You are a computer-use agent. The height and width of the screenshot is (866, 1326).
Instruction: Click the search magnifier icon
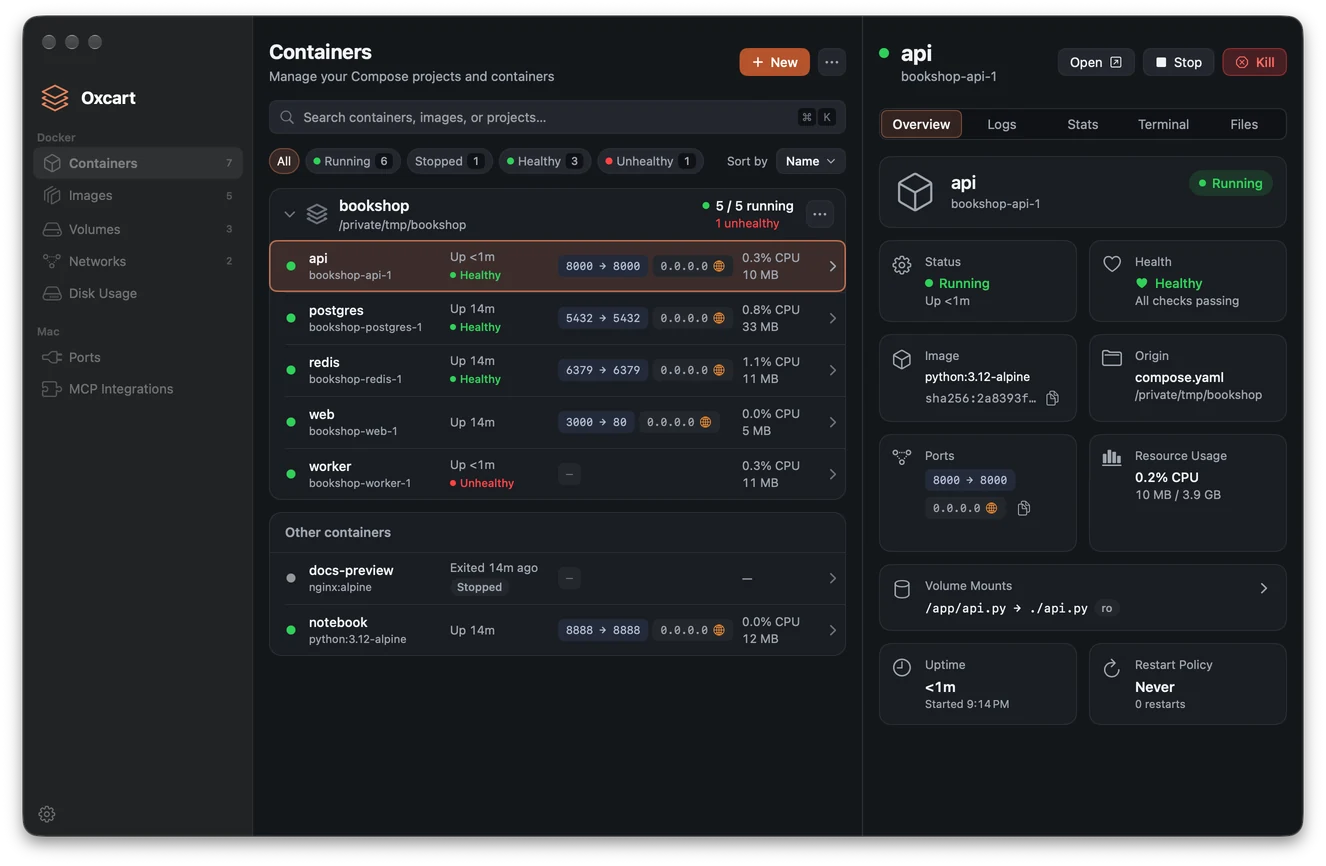[x=287, y=117]
